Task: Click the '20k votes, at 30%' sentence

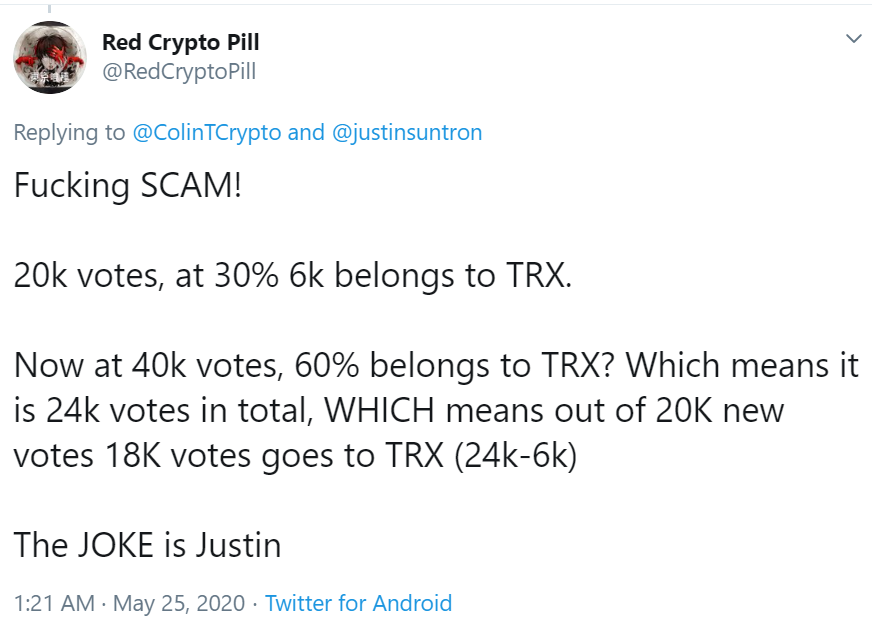Action: pos(293,275)
